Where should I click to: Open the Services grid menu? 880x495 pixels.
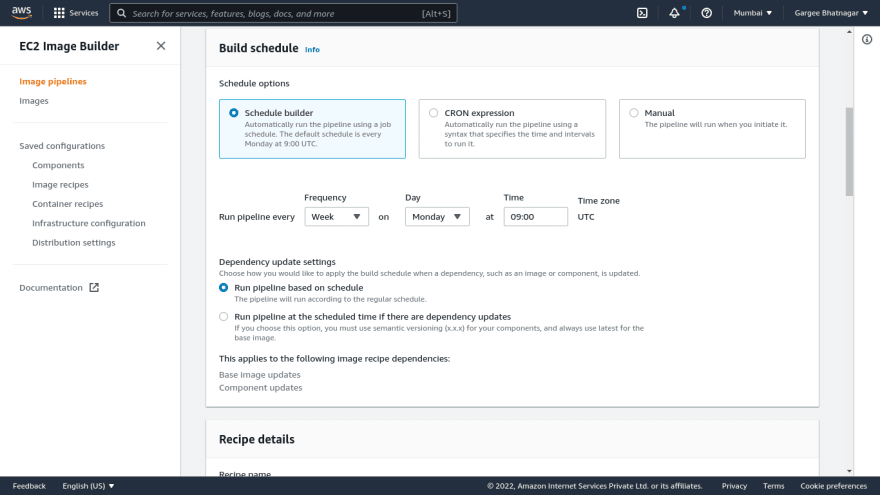pos(75,13)
